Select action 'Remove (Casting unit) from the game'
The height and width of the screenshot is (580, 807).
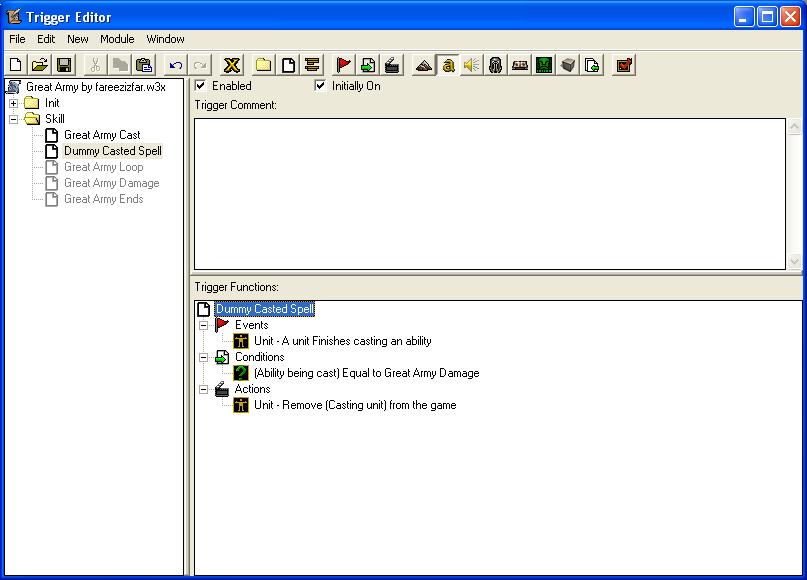click(x=355, y=406)
